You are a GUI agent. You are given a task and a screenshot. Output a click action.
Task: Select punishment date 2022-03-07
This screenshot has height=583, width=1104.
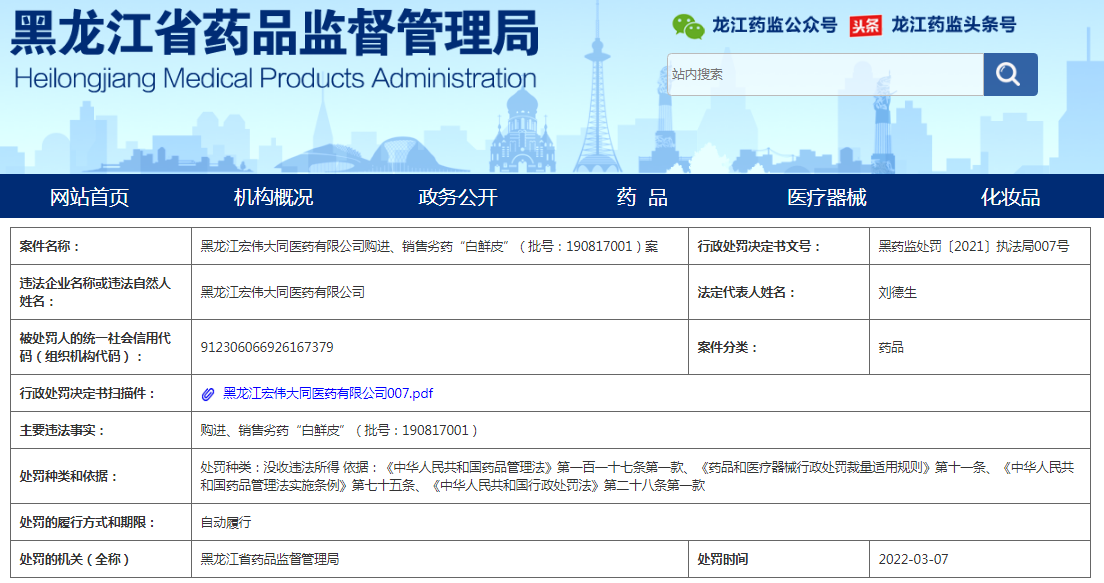click(913, 559)
